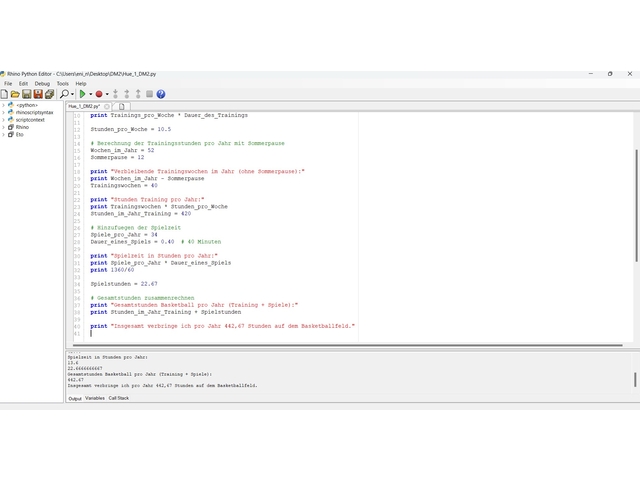Open help via blue question mark icon
The height and width of the screenshot is (480, 640).
point(161,94)
